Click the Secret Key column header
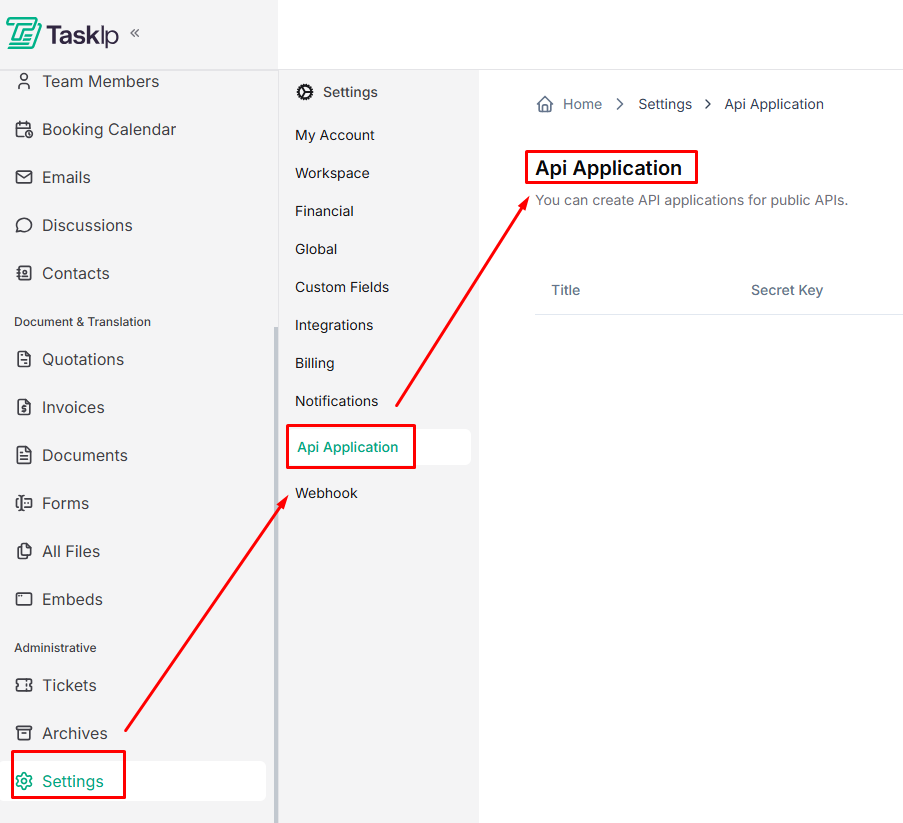This screenshot has width=903, height=823. tap(787, 290)
